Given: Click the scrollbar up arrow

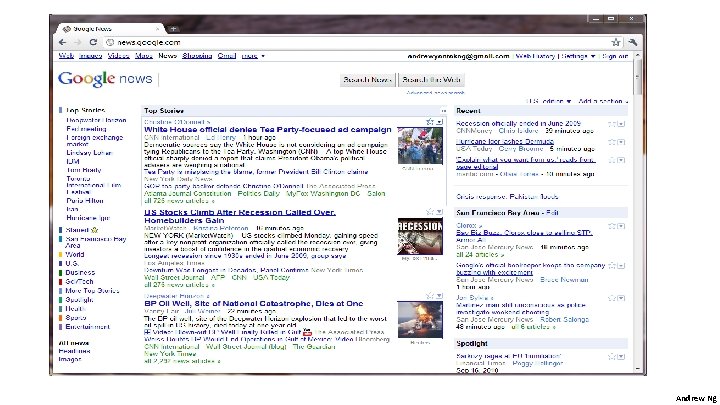Looking at the screenshot, I should 637,56.
